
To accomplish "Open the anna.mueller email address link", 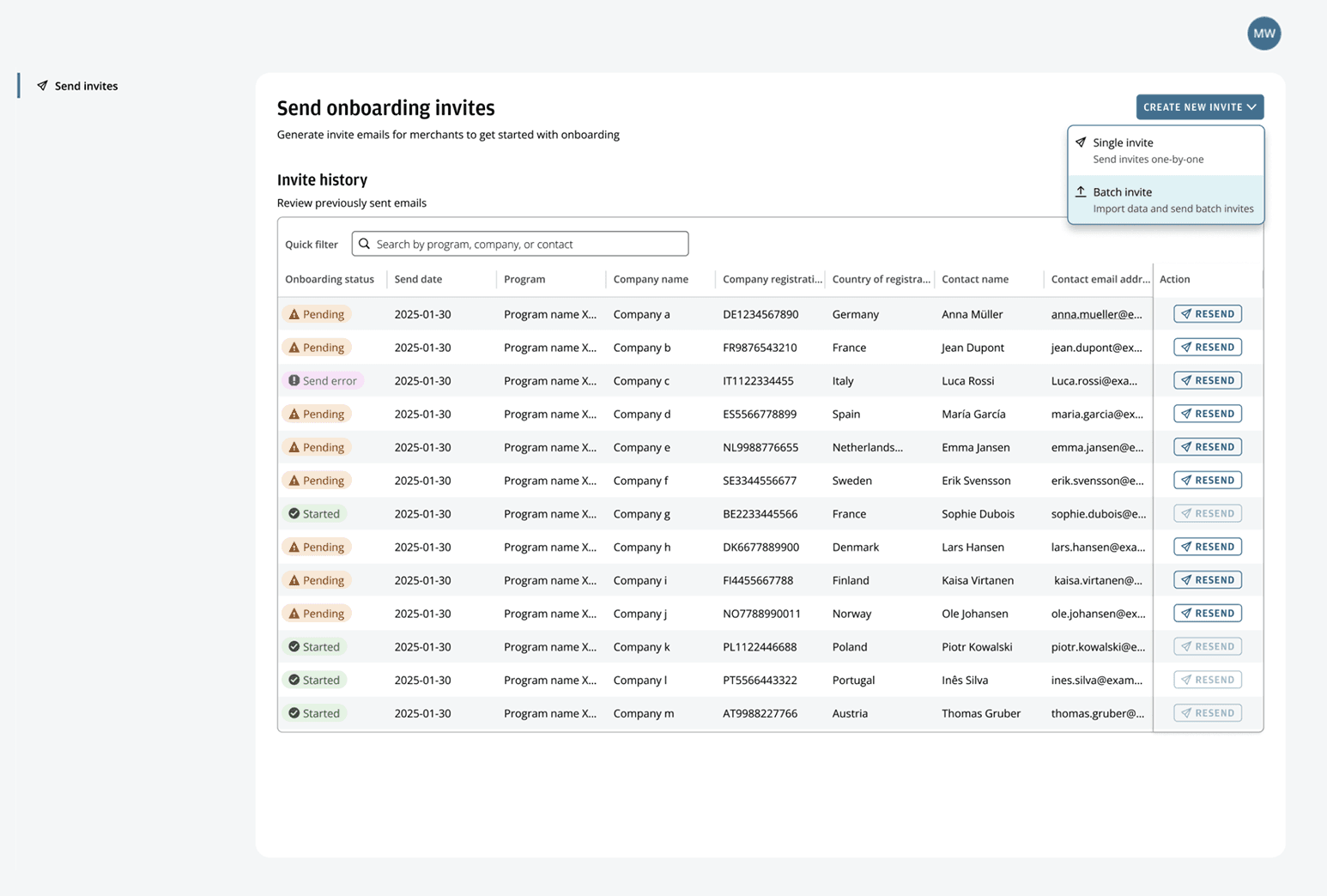I will click(1096, 314).
